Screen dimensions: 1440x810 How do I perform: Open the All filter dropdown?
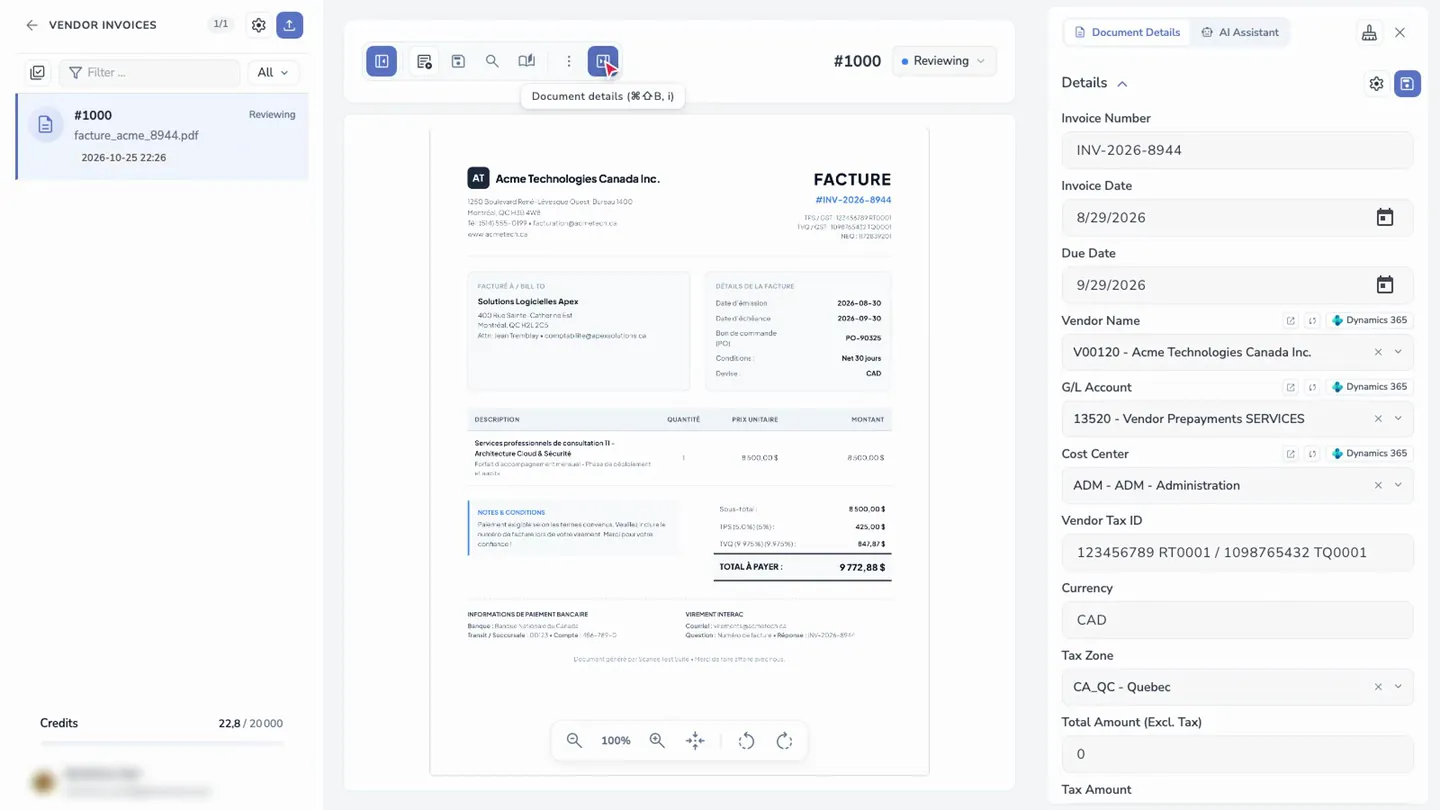pos(272,72)
